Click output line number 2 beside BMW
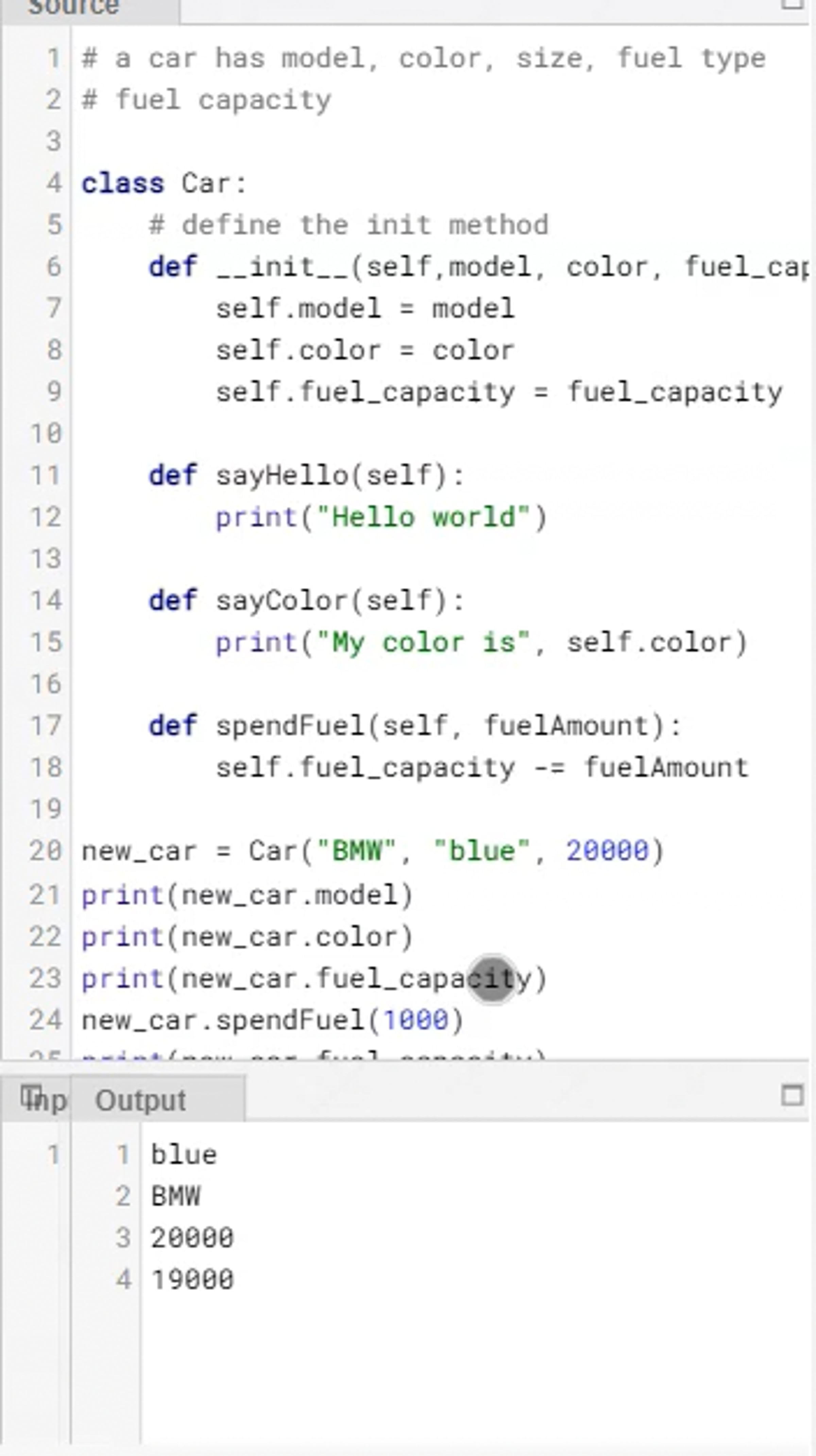The image size is (816, 1456). click(123, 1197)
